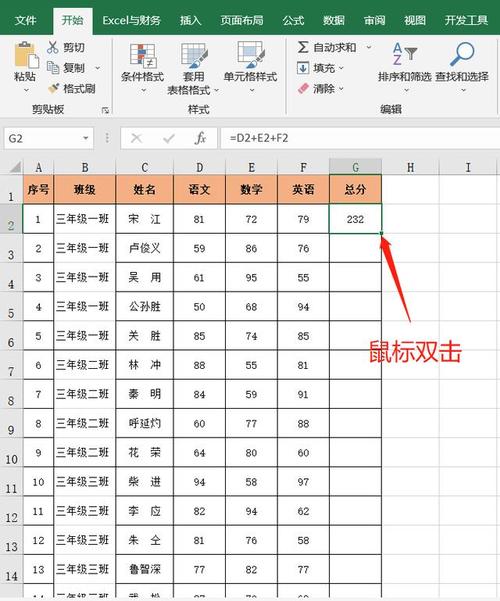500x601 pixels.
Task: Click the AutoSum sigma icon
Action: (303, 47)
